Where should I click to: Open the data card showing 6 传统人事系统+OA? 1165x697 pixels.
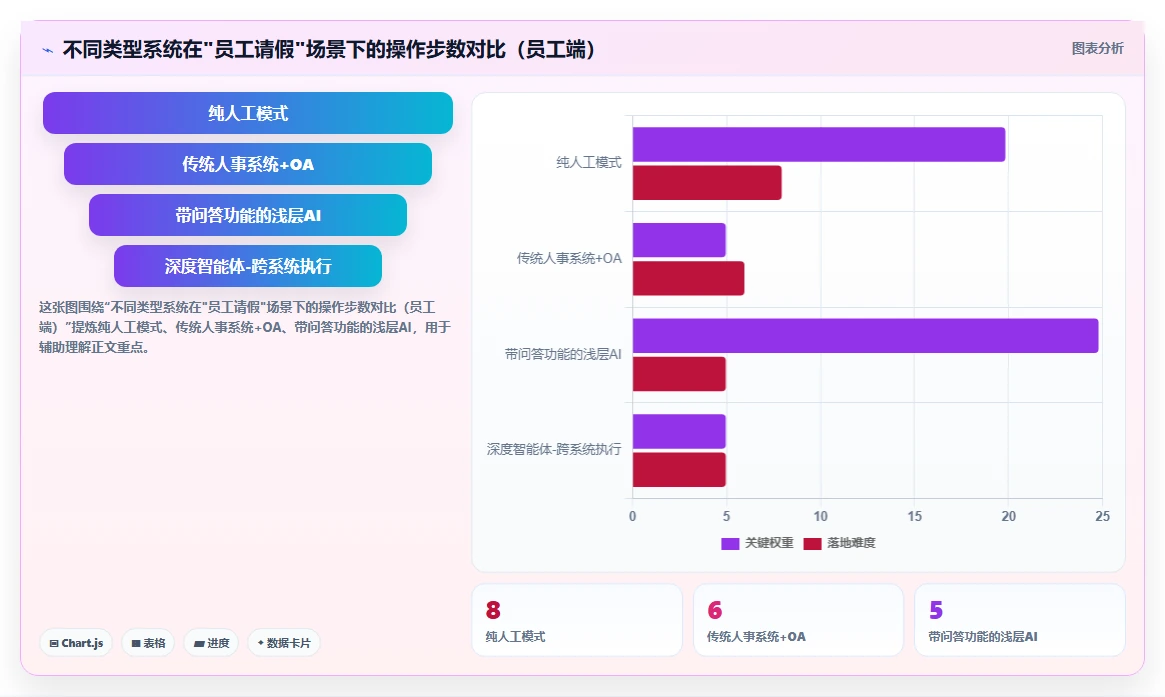[798, 620]
